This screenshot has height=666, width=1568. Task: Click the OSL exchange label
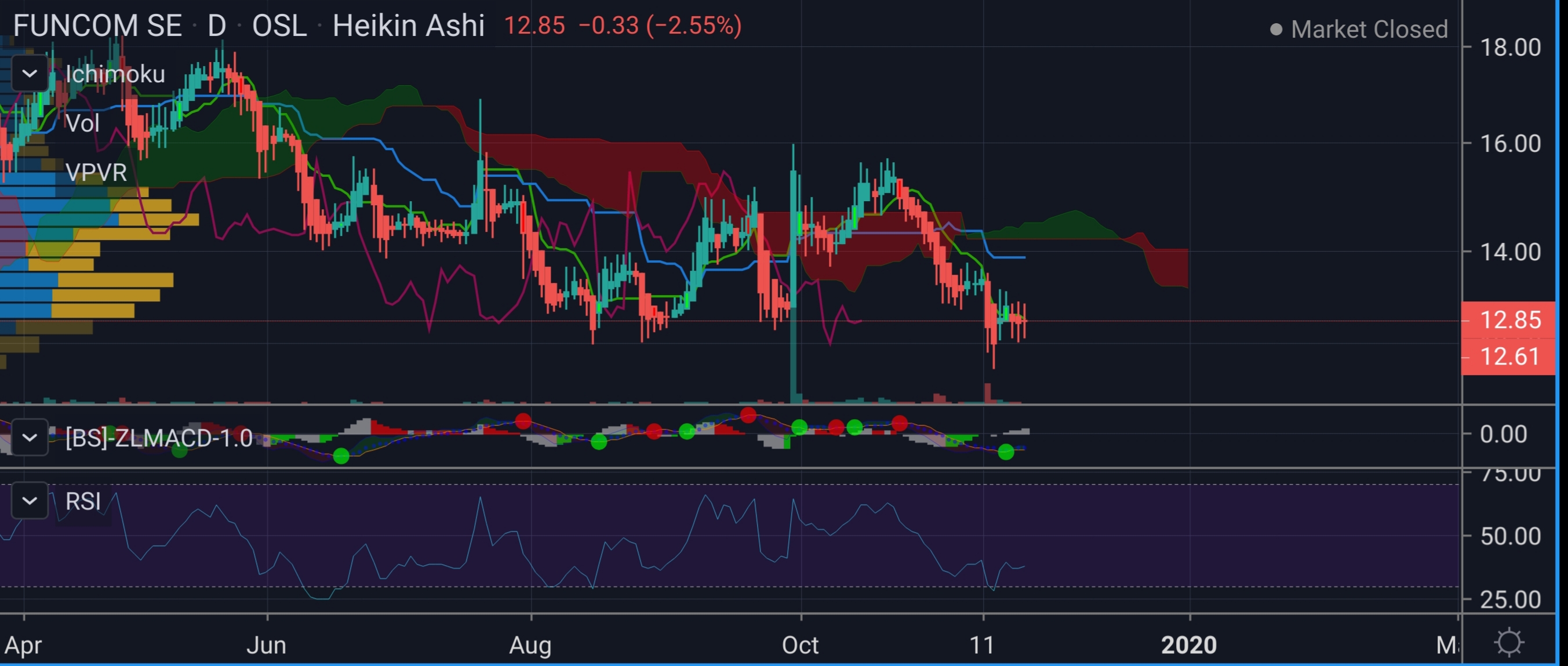pyautogui.click(x=279, y=26)
